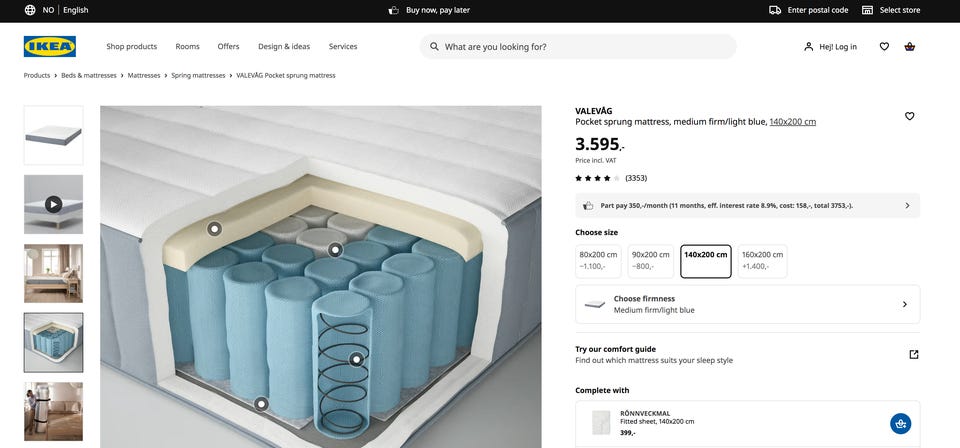This screenshot has width=960, height=448.
Task: Click Hej! Log in link
Action: [830, 47]
